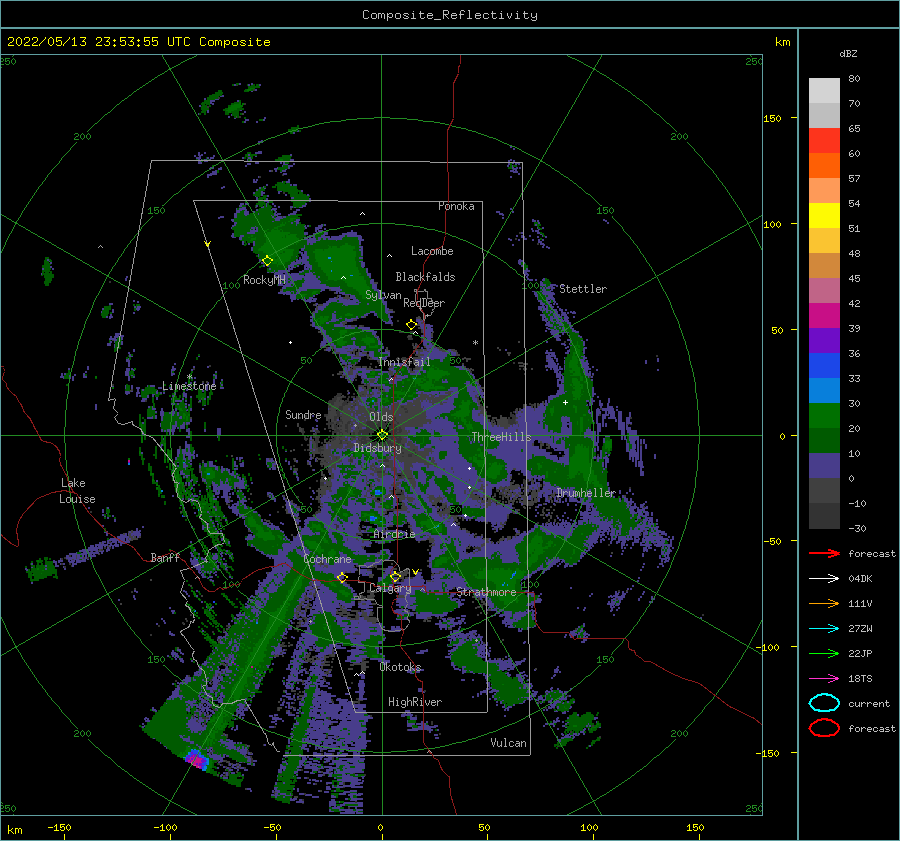Click the Lake Louise label
The height and width of the screenshot is (841, 900).
[77, 491]
